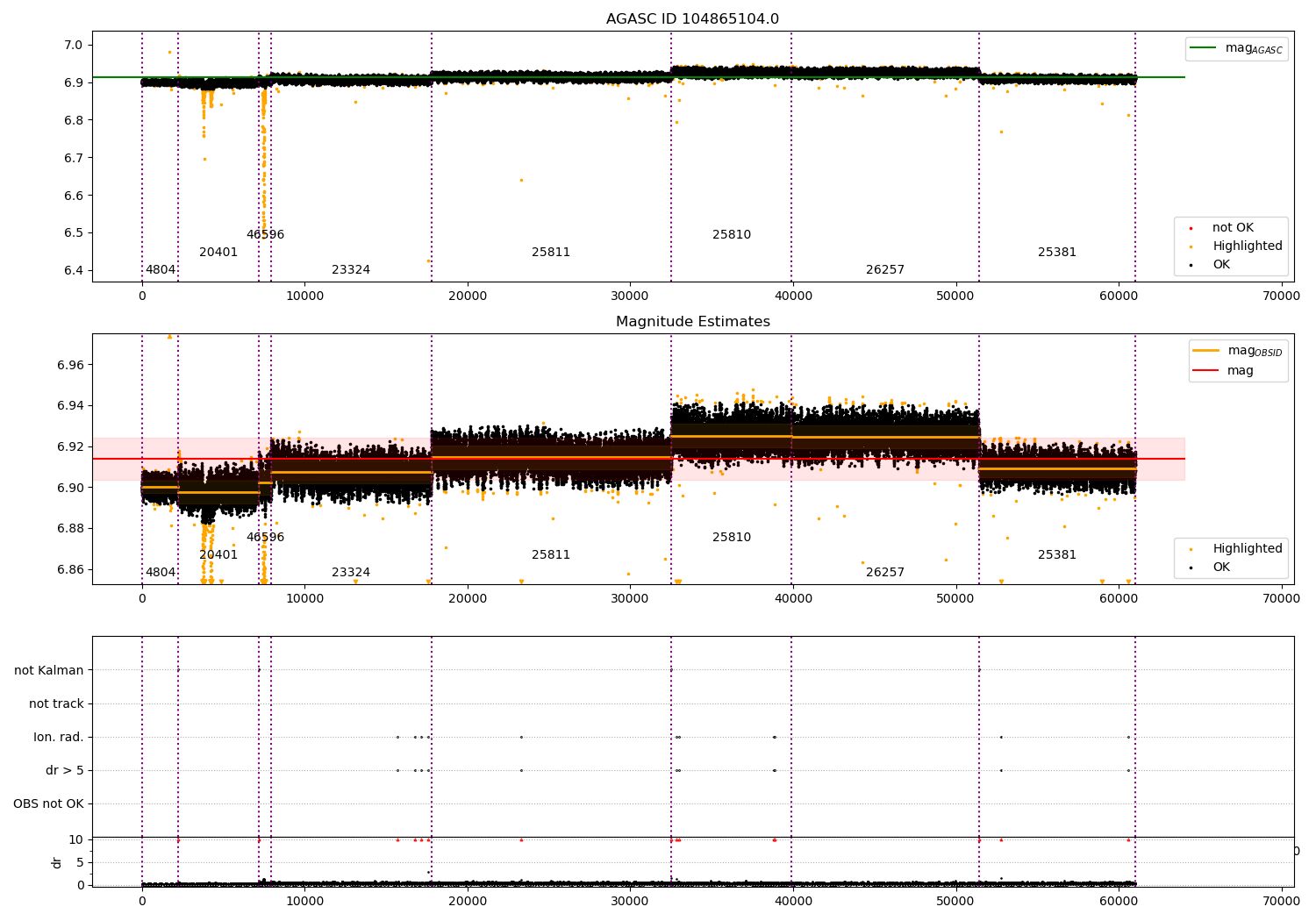
Task: Click OBSID label 26257 in Magnitude Estimates plot
Action: 885,573
